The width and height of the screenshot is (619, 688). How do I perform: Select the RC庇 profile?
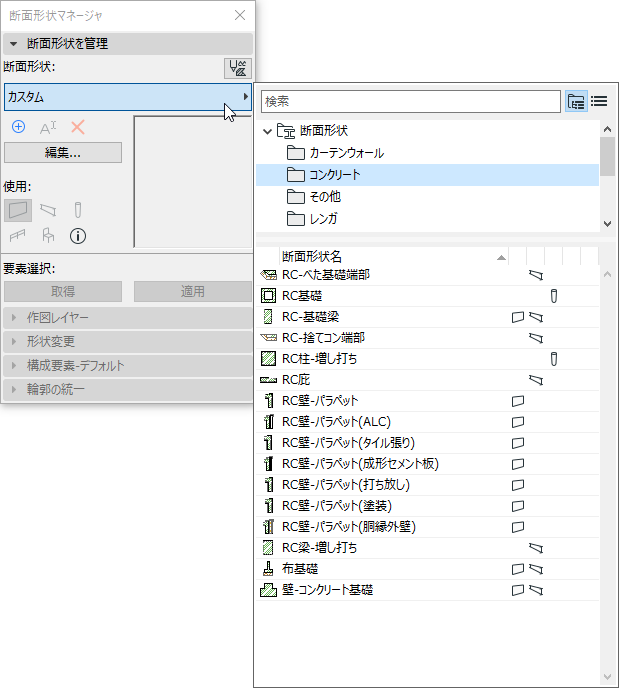pos(427,380)
